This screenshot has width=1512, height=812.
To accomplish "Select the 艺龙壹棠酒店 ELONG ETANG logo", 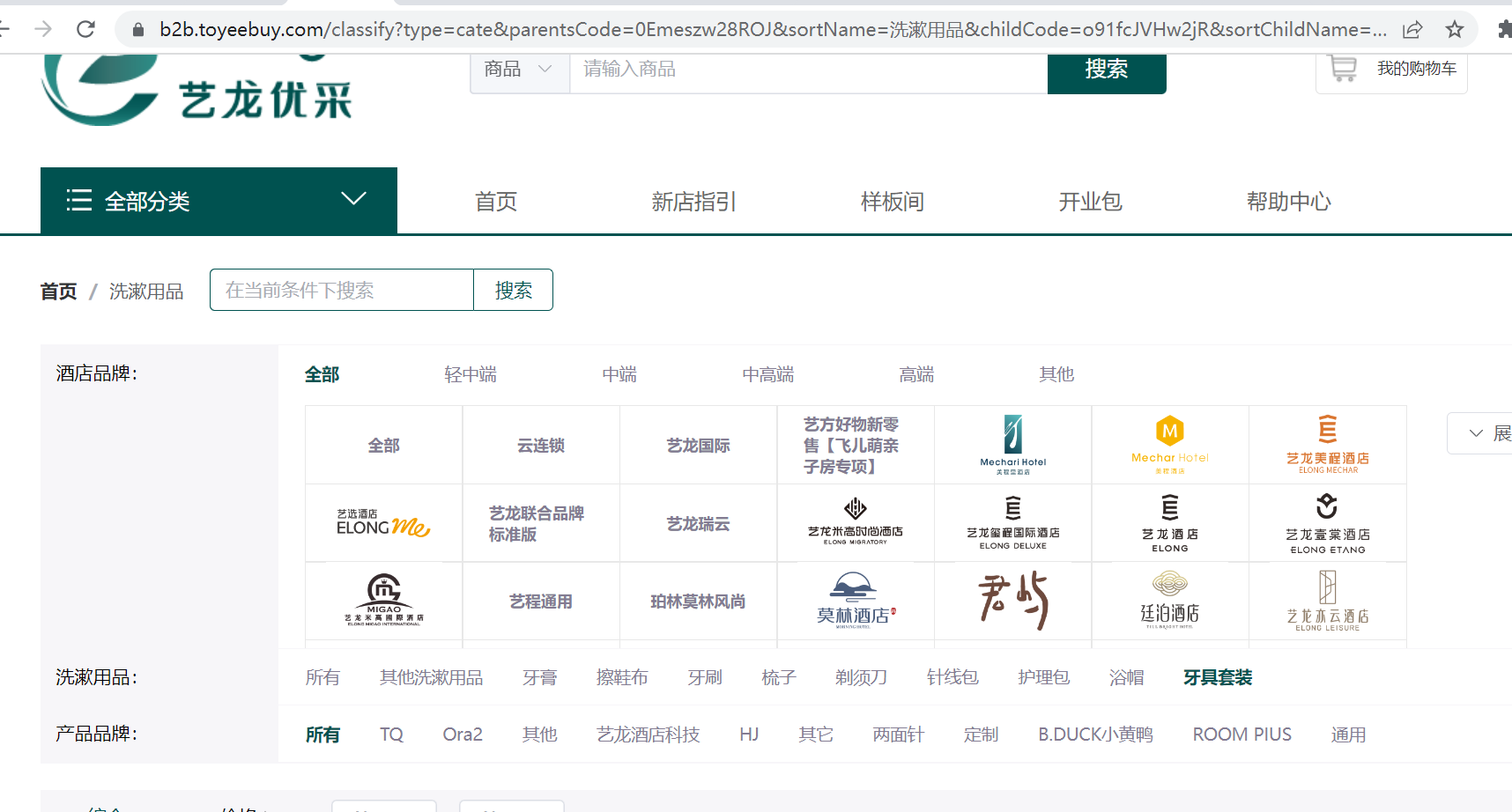I will tap(1328, 523).
